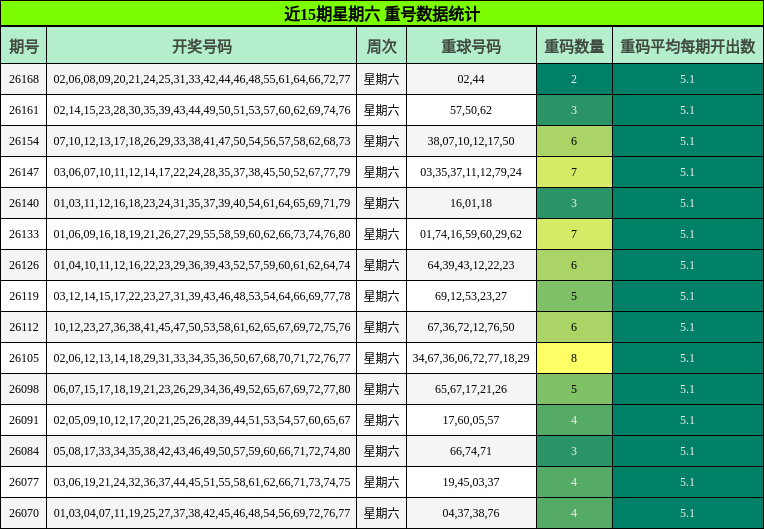Select issue number 26140

24,203
